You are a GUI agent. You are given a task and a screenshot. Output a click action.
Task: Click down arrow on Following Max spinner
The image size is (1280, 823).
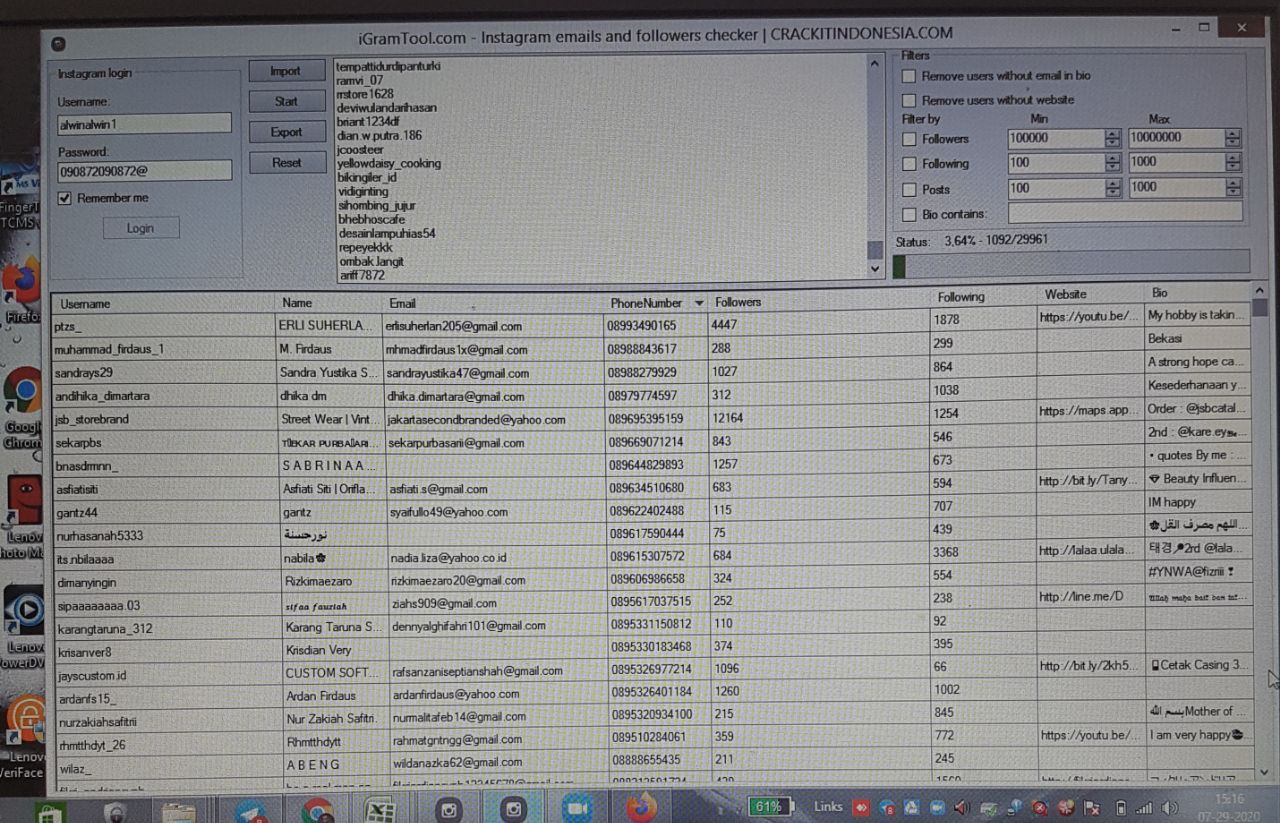pyautogui.click(x=1233, y=167)
